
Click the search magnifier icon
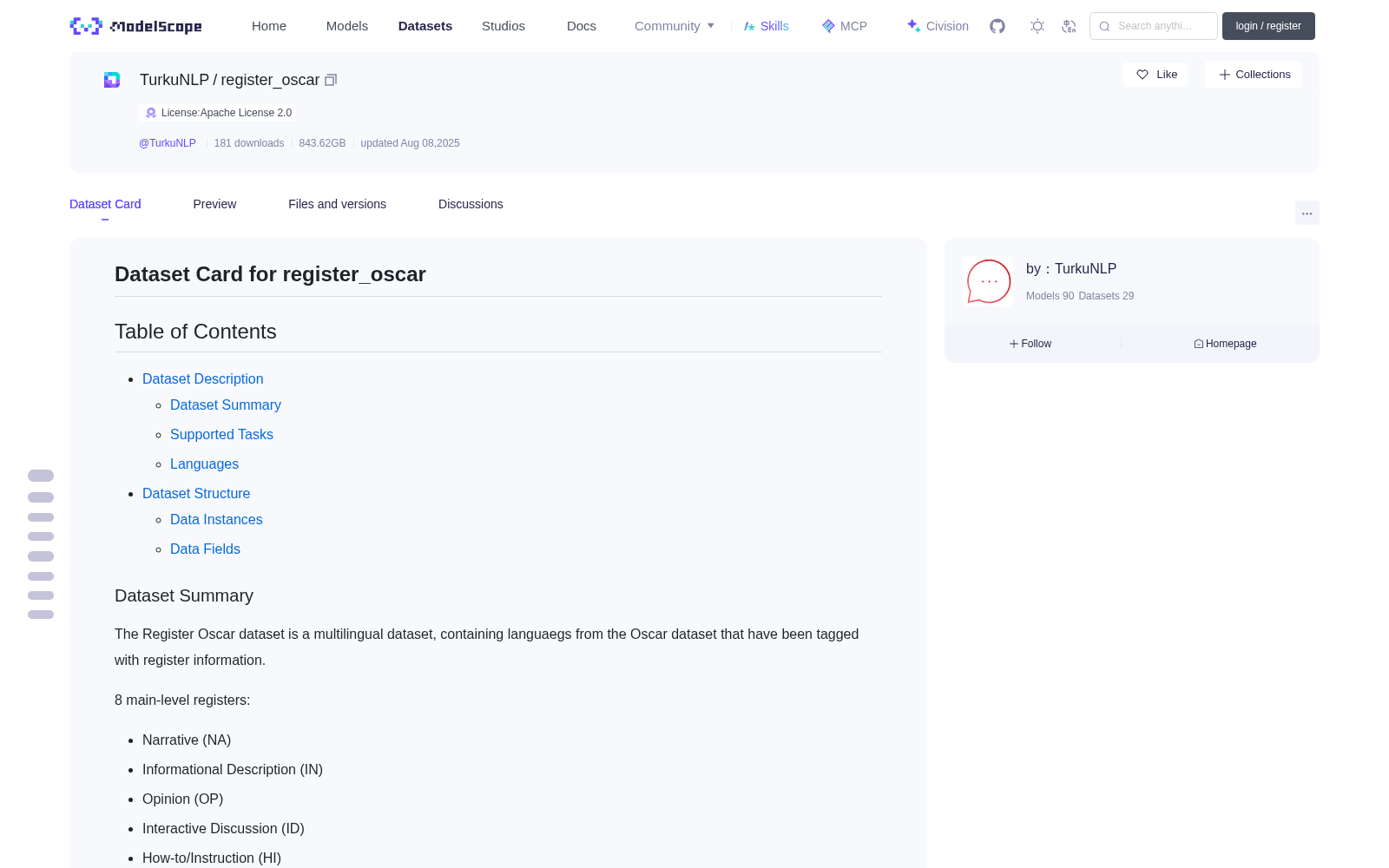click(x=1104, y=26)
